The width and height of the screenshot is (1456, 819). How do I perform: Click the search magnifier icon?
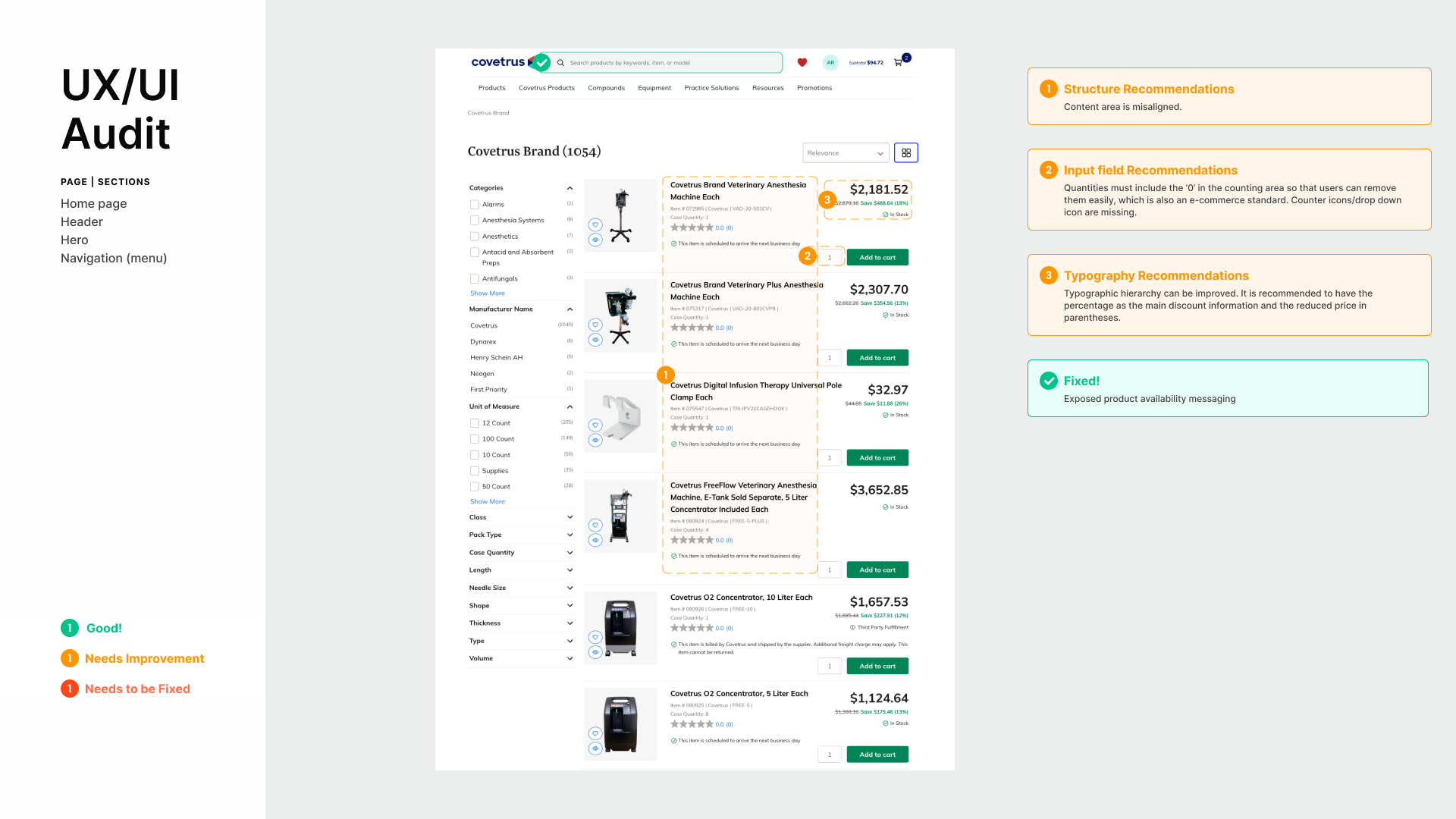[561, 63]
